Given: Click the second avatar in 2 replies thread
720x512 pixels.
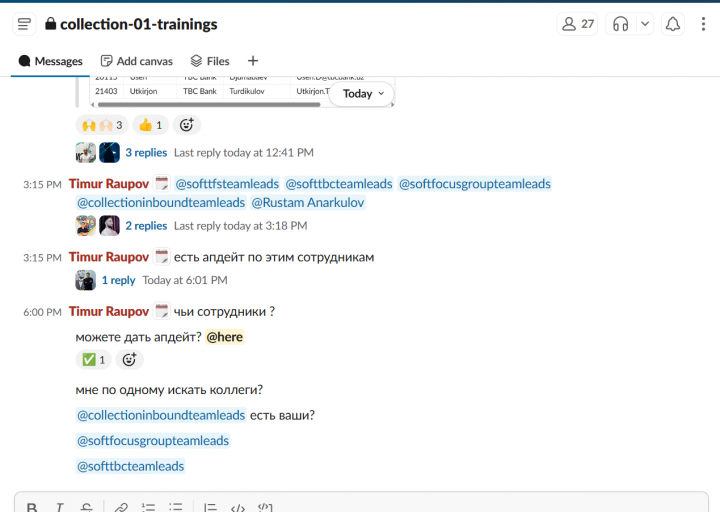Looking at the screenshot, I should tap(109, 226).
